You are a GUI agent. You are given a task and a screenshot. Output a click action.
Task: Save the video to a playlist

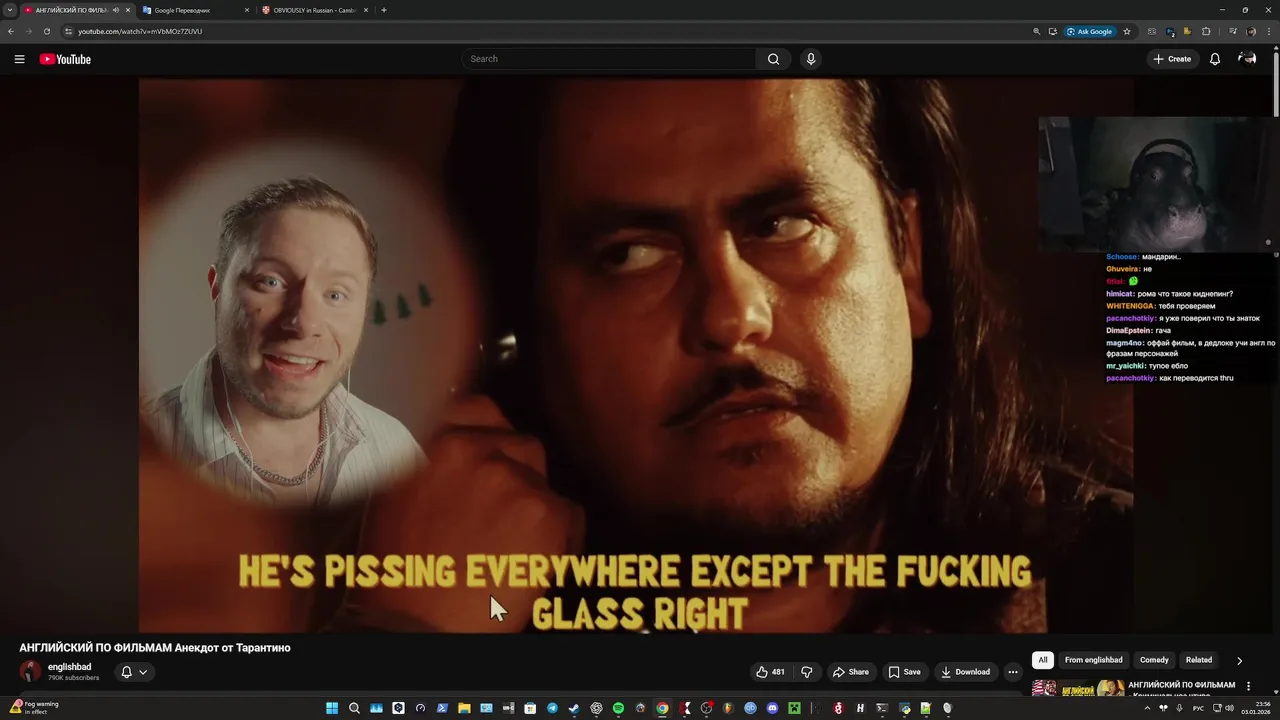click(905, 672)
